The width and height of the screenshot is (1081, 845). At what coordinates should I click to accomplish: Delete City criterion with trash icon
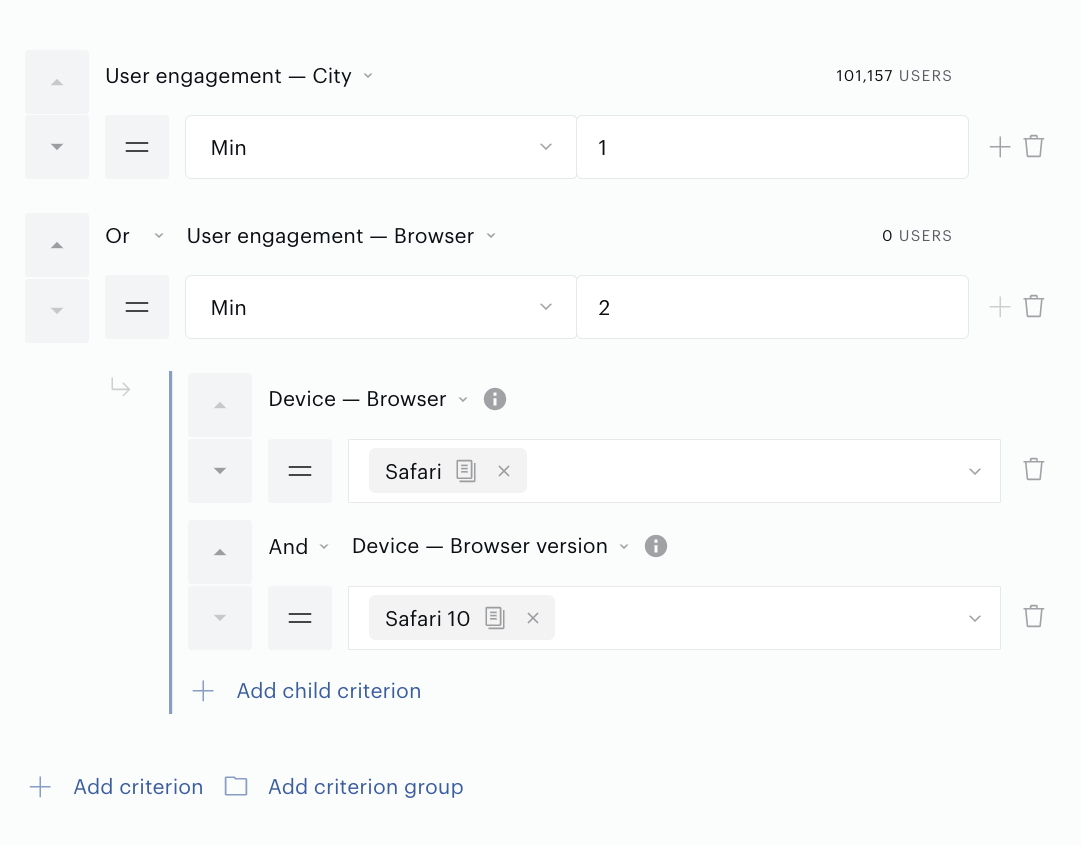(1033, 147)
